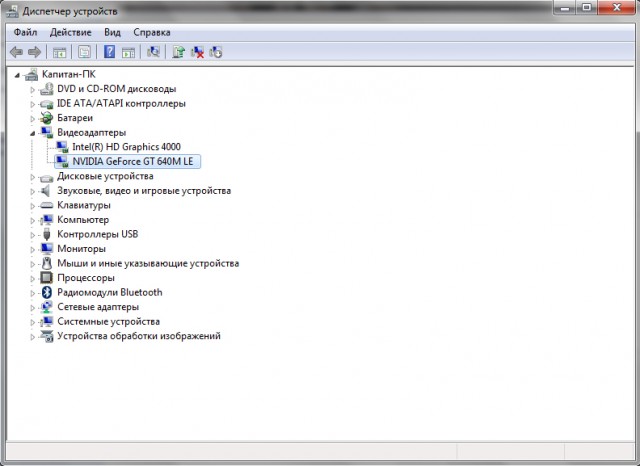Expand the Сетевые адаптеры node
This screenshot has height=466, width=640.
33,307
